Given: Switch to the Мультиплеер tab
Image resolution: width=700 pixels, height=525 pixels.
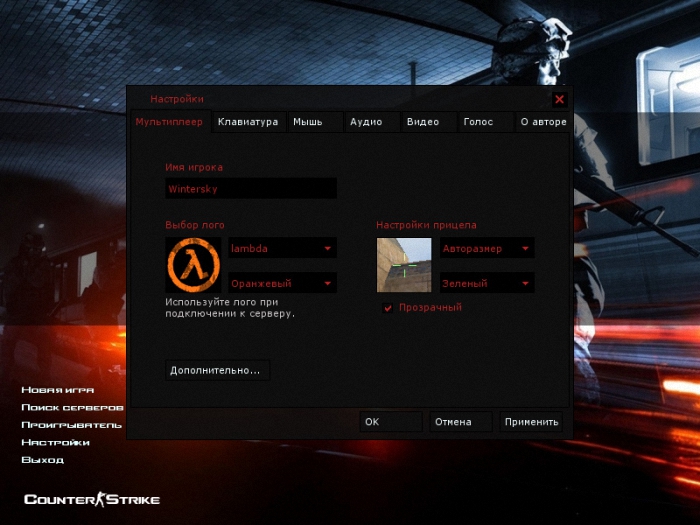Looking at the screenshot, I should (x=169, y=121).
